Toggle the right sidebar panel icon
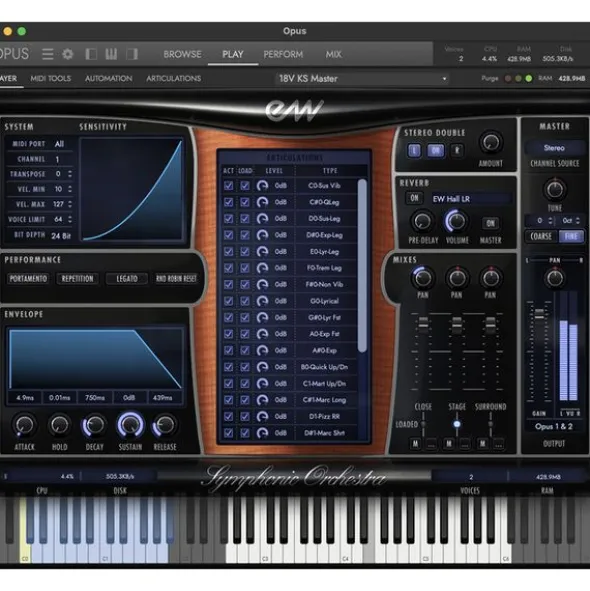Viewport: 590px width, 591px height. click(132, 54)
